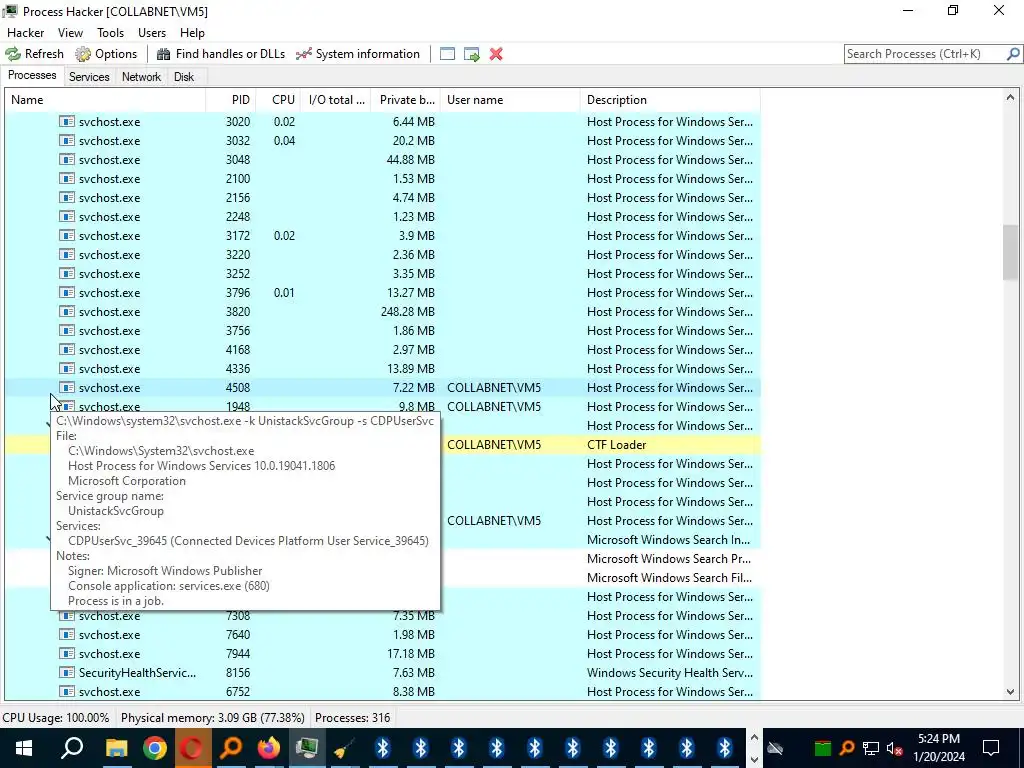This screenshot has height=768, width=1024.
Task: Click the Search Processes magnifier icon
Action: coord(1013,54)
